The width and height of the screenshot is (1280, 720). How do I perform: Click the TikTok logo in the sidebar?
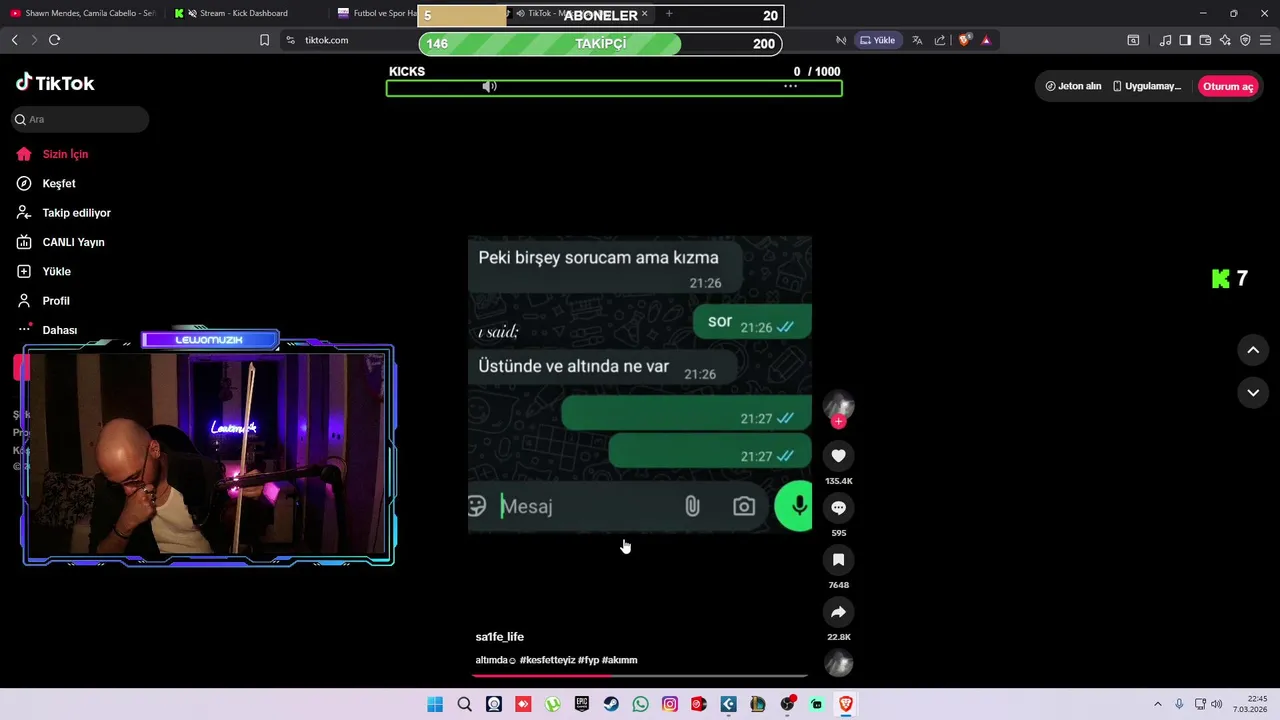coord(55,83)
